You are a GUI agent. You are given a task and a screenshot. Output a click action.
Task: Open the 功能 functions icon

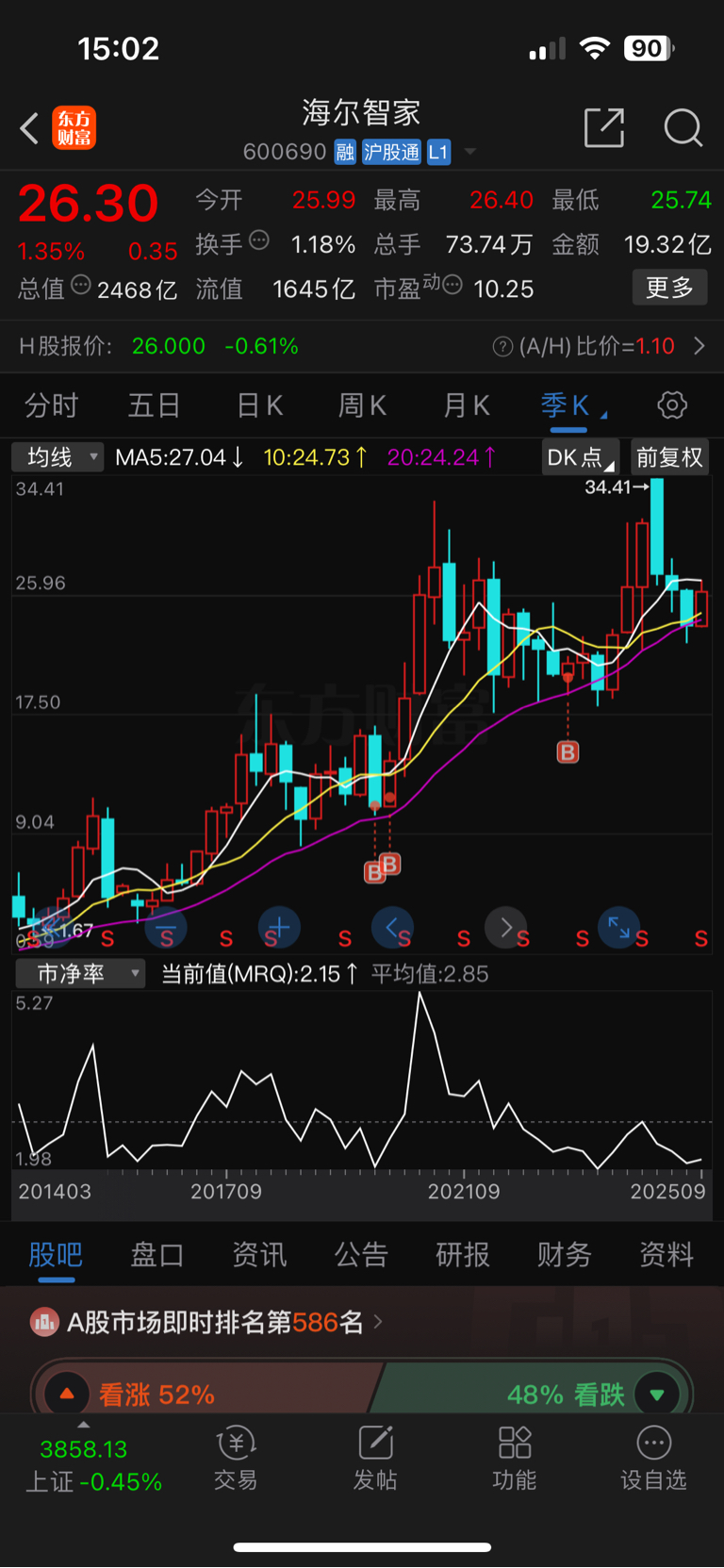(515, 1443)
